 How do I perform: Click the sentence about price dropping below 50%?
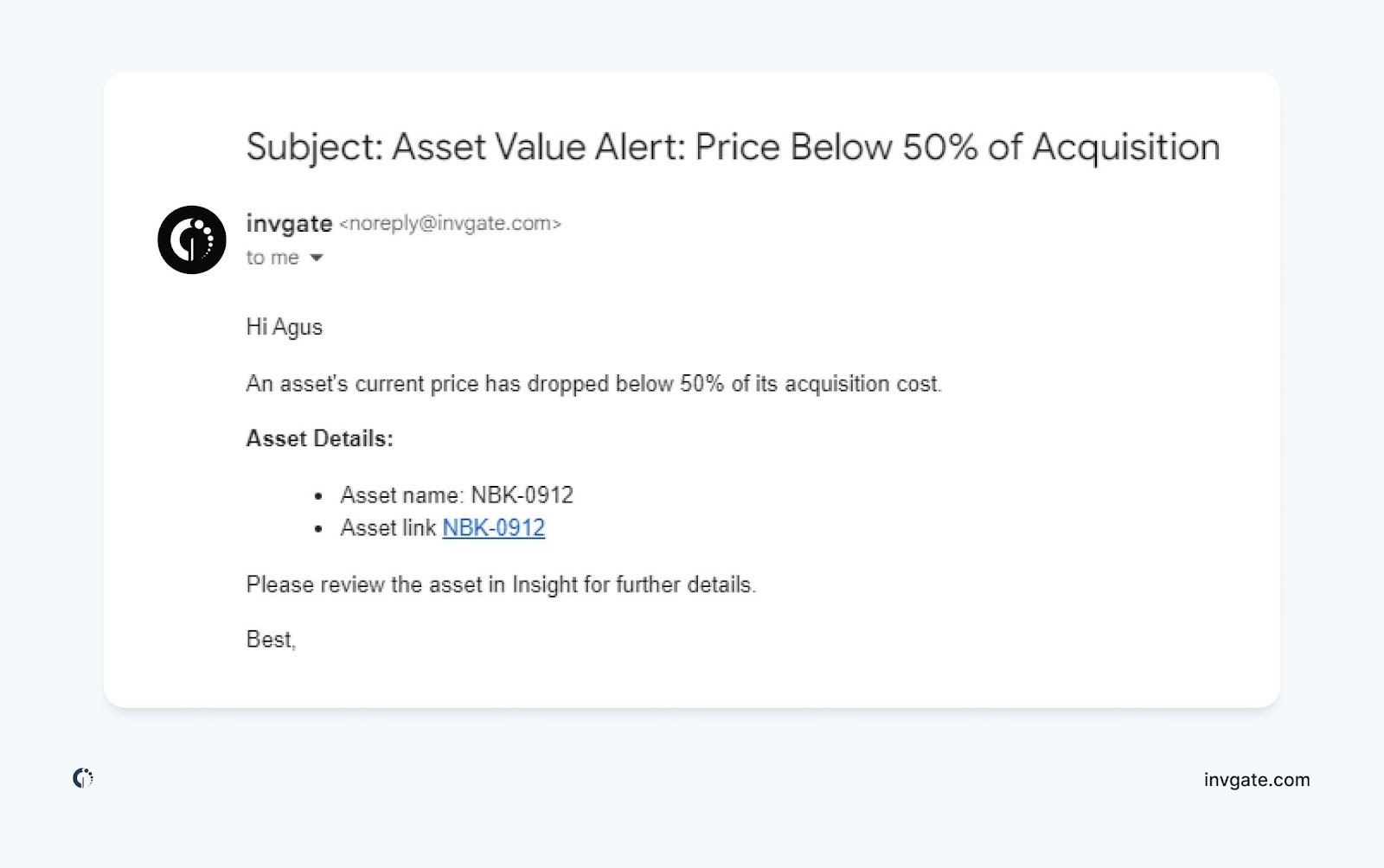(593, 384)
